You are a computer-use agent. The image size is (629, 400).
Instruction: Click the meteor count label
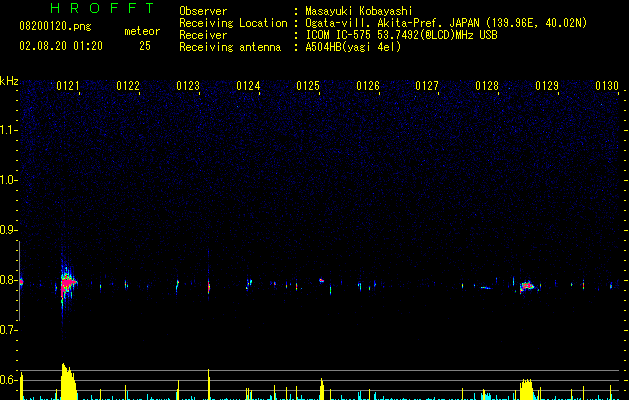tap(142, 31)
